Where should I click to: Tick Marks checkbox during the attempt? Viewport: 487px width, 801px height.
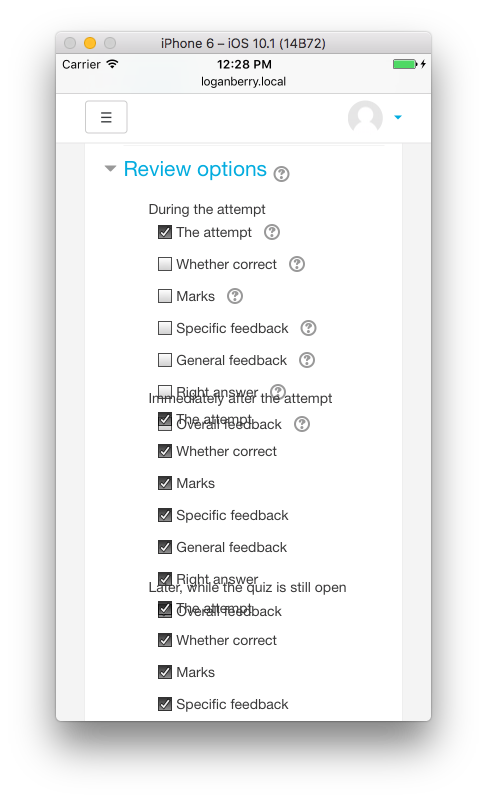[165, 296]
